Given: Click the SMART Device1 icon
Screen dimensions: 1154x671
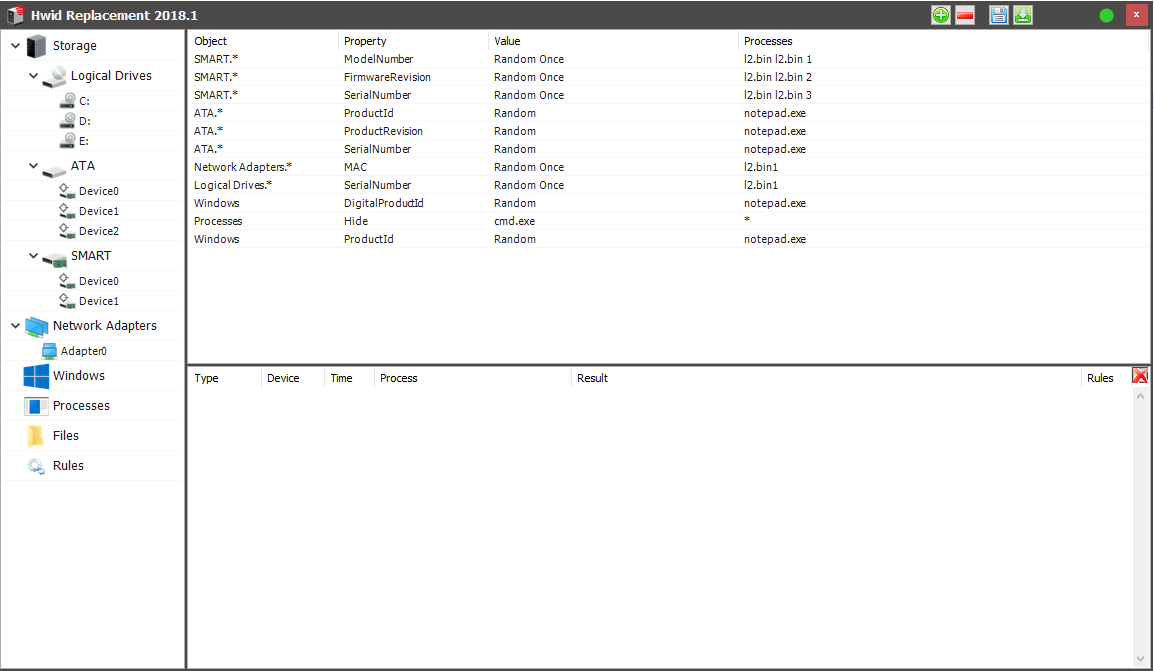Looking at the screenshot, I should (x=67, y=301).
